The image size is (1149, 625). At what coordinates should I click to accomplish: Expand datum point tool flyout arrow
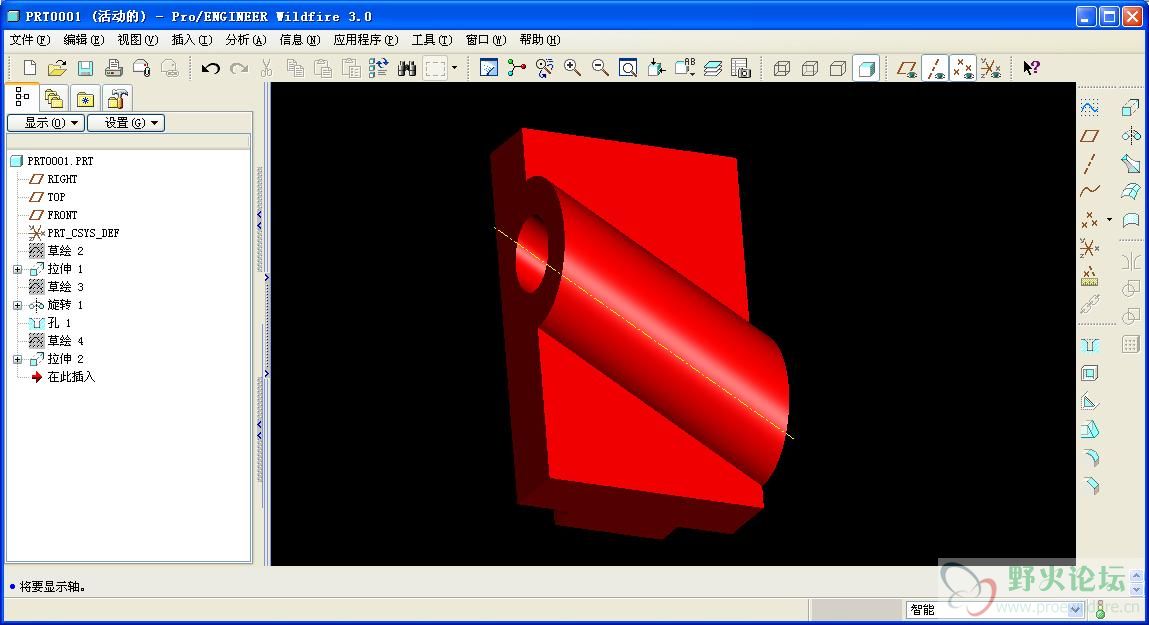pos(1109,220)
